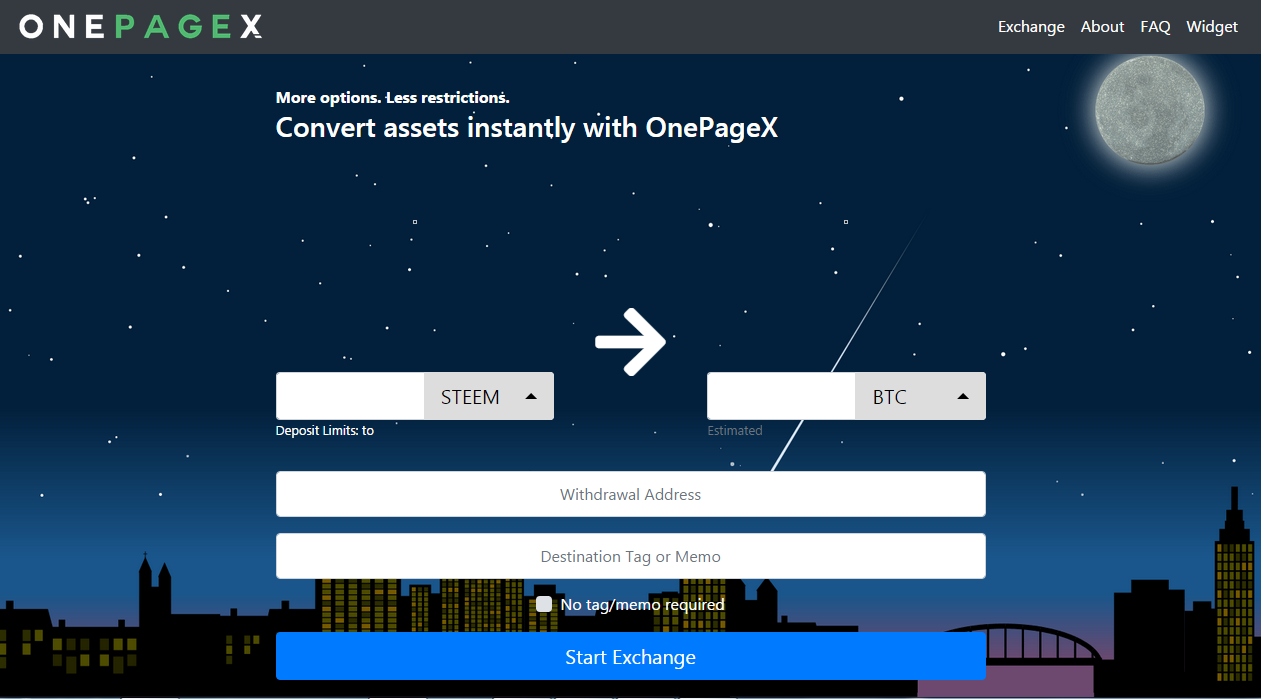Open the Widget nav link
1261x699 pixels.
[x=1212, y=27]
